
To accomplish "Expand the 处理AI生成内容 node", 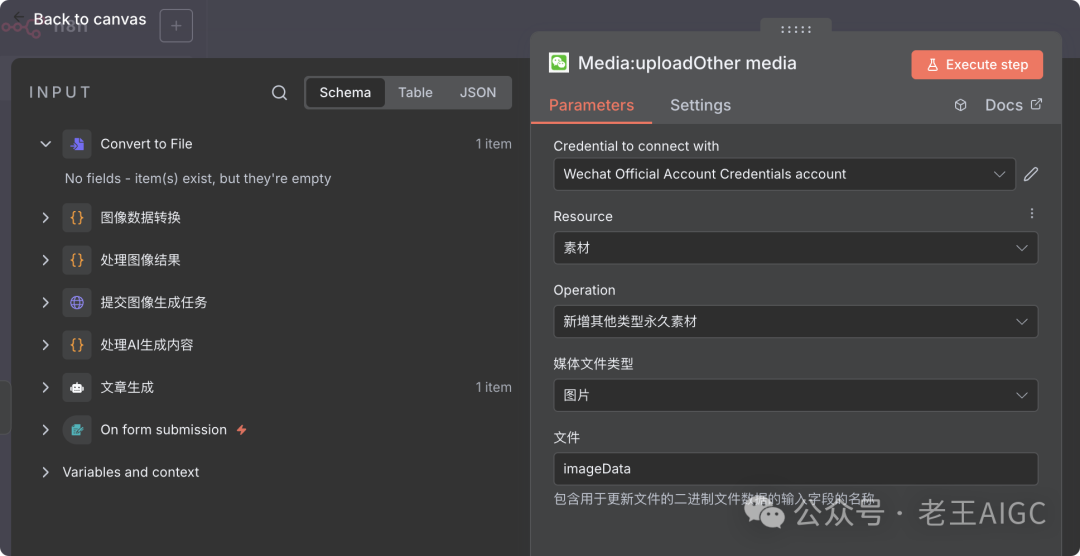I will [x=45, y=345].
